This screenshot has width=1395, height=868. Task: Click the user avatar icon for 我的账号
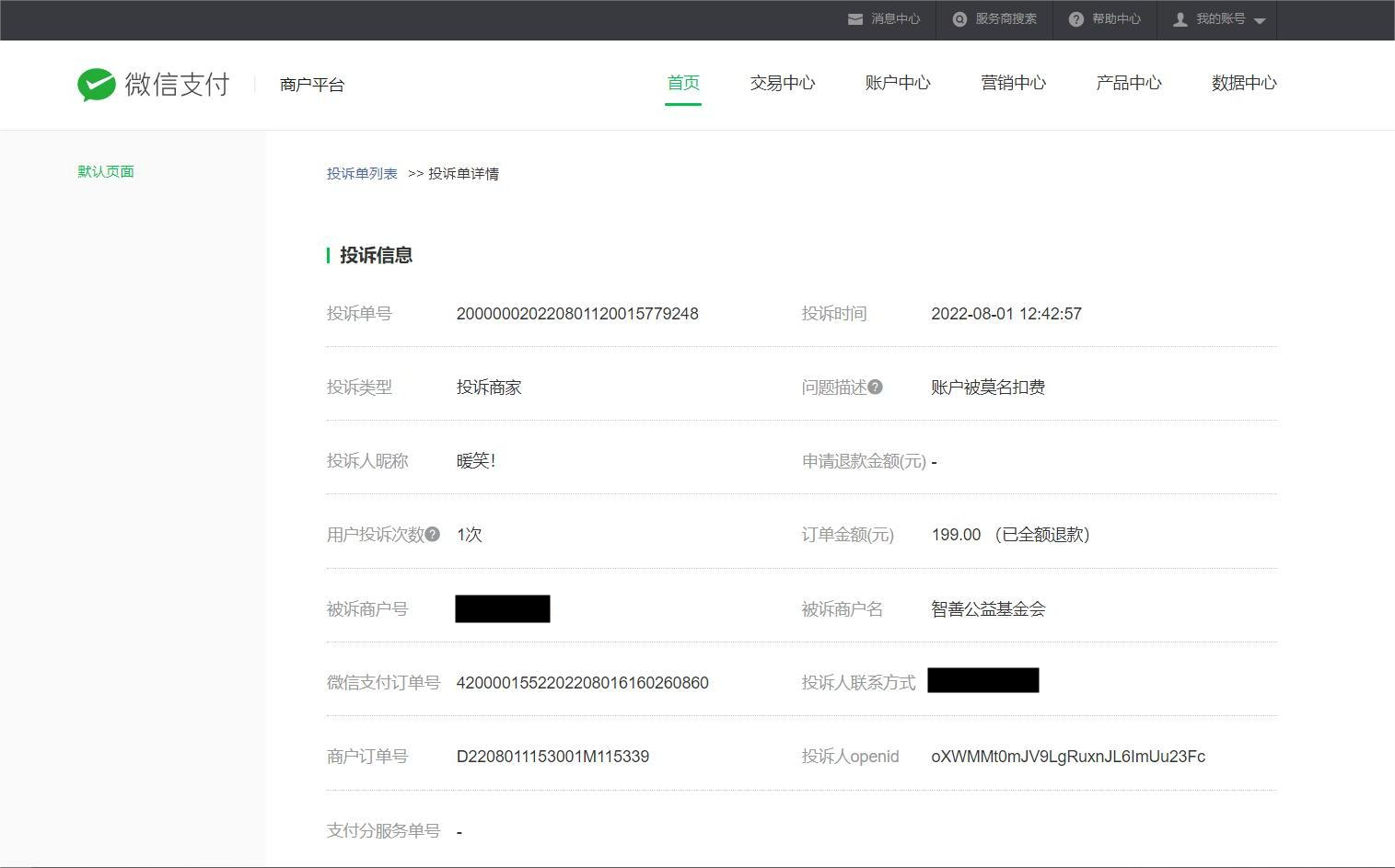click(x=1180, y=19)
